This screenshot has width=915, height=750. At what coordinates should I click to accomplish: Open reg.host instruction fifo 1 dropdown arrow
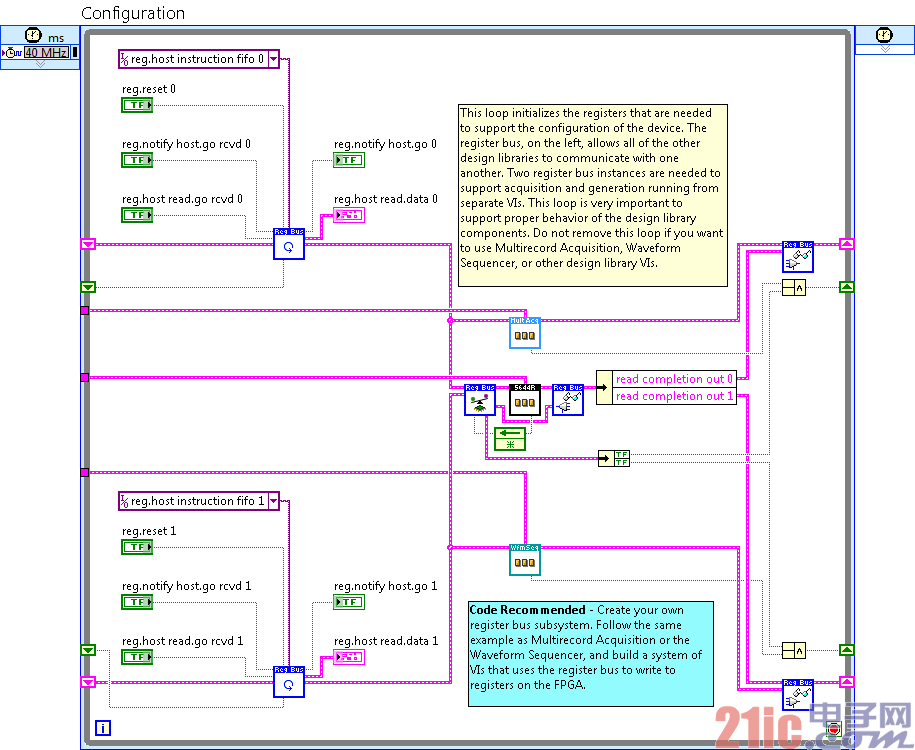click(x=273, y=501)
